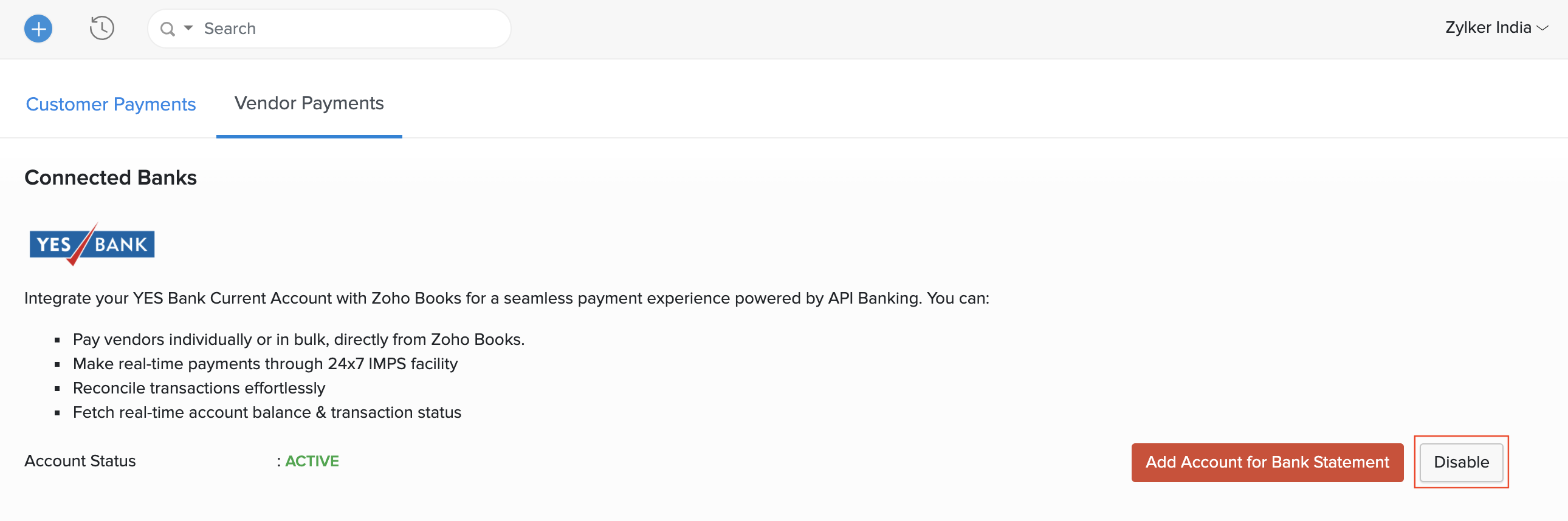Click the magnifying glass inside search bar

[x=168, y=28]
